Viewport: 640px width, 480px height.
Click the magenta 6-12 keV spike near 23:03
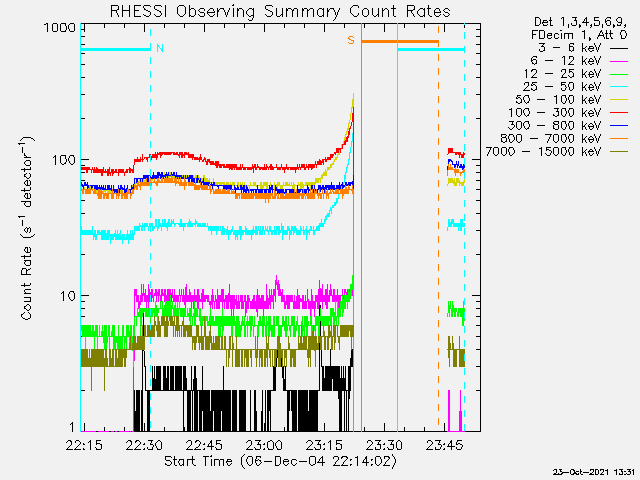277,282
